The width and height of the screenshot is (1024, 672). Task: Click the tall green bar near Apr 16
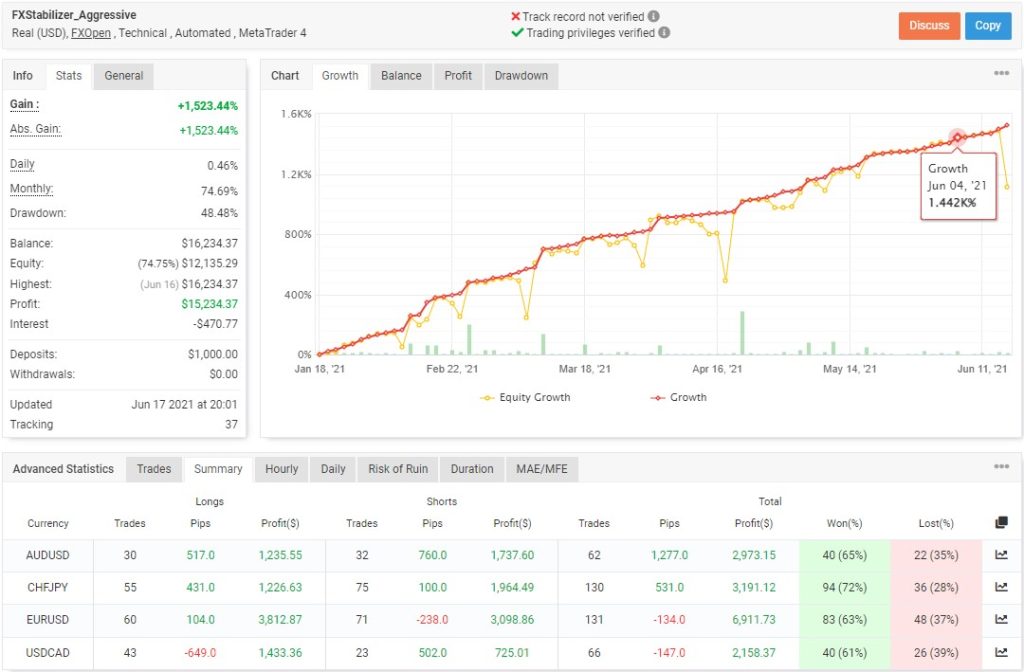(x=742, y=332)
